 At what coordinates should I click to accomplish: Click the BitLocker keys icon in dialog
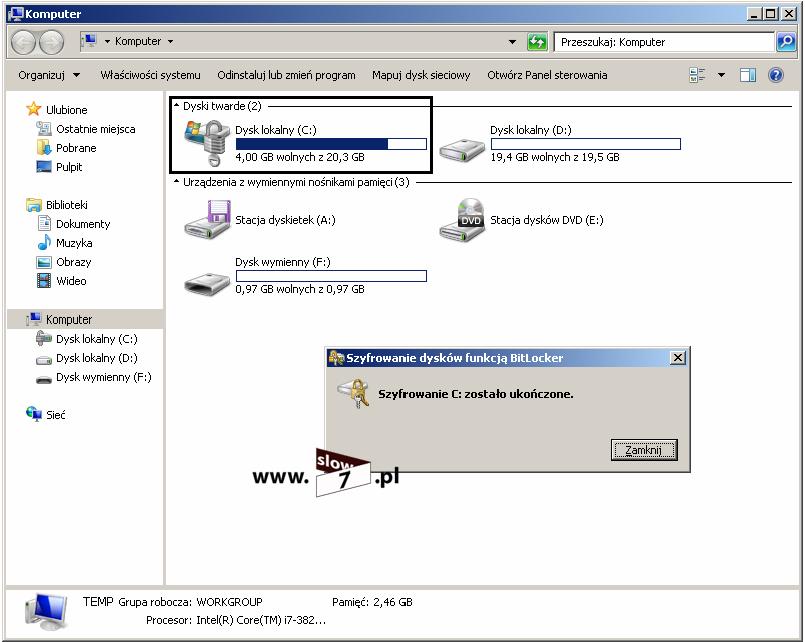click(x=354, y=393)
